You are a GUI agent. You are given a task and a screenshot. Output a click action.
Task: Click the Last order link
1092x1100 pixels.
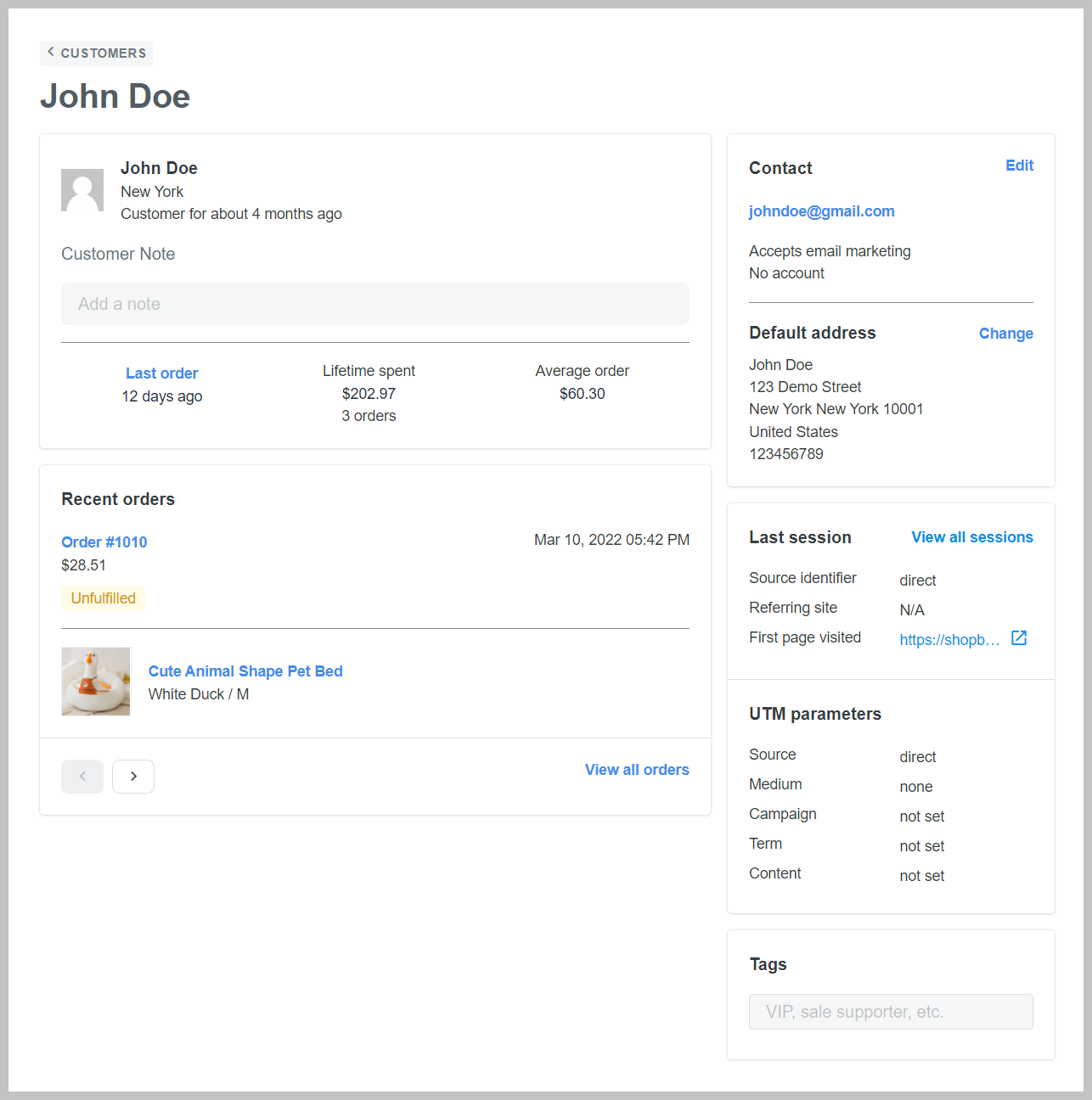click(161, 373)
